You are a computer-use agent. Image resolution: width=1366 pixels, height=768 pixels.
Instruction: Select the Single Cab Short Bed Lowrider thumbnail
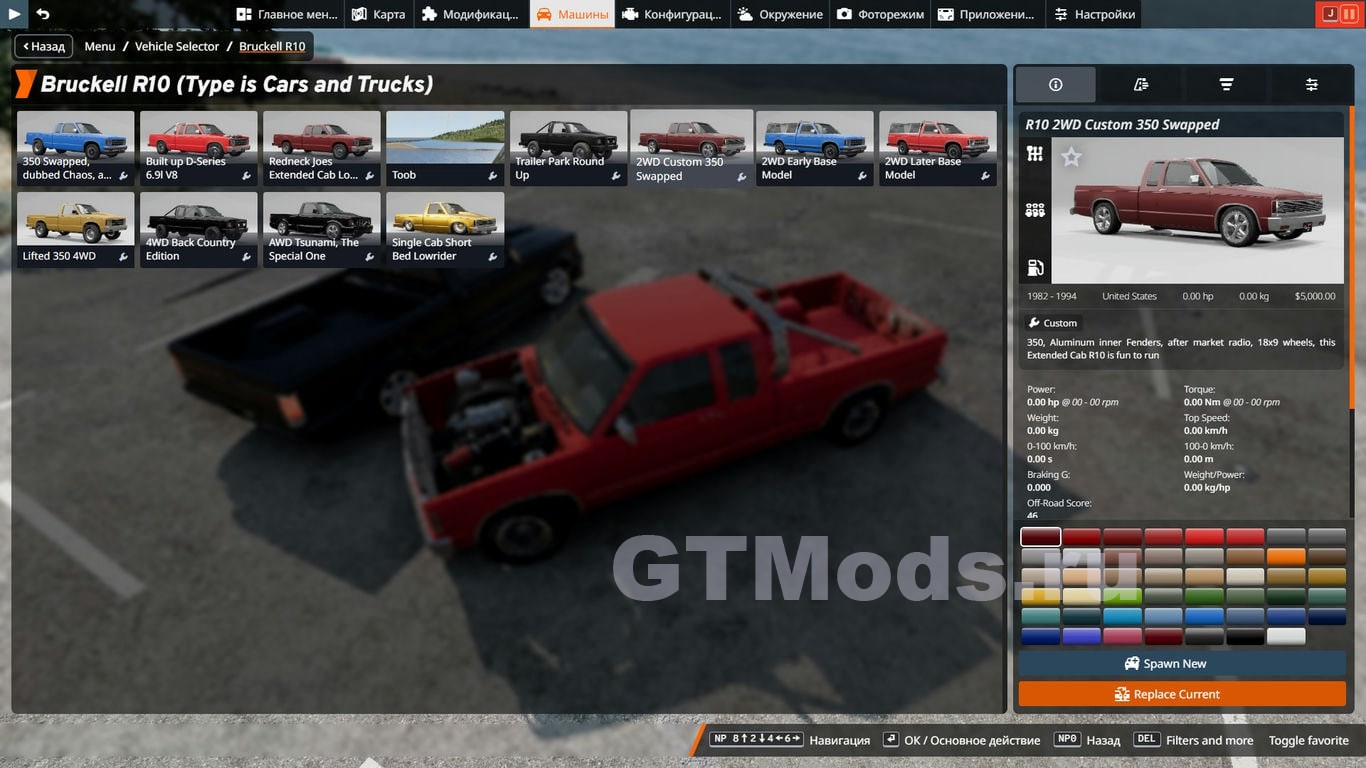pyautogui.click(x=445, y=229)
